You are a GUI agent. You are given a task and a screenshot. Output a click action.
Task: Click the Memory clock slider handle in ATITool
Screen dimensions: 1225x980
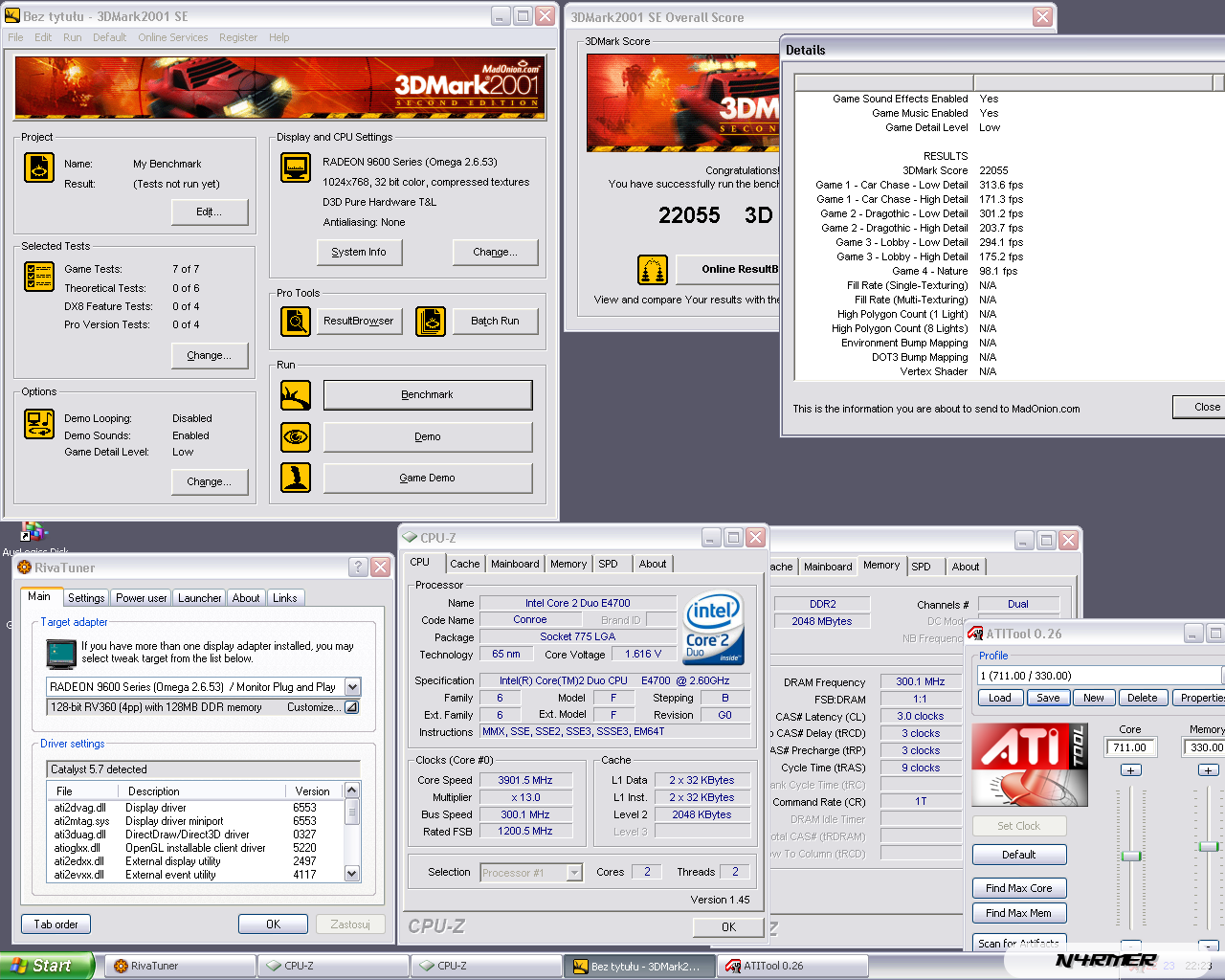(1209, 846)
